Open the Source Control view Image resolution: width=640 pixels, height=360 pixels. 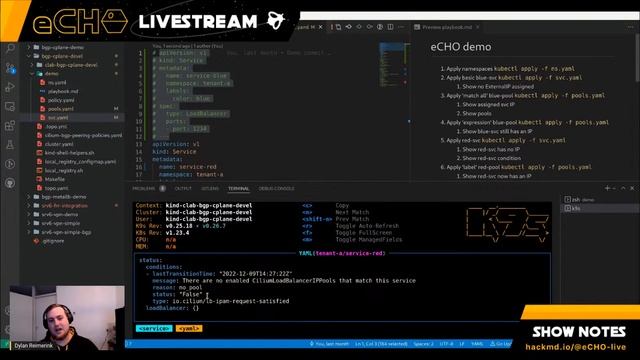coord(10,68)
